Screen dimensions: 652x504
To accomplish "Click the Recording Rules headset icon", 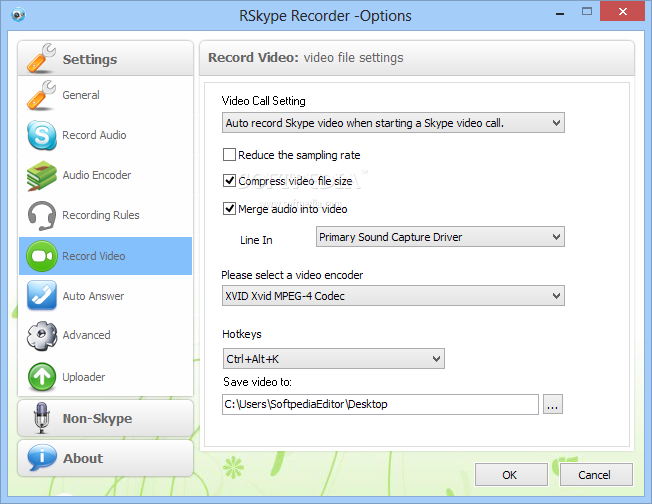I will (x=42, y=215).
